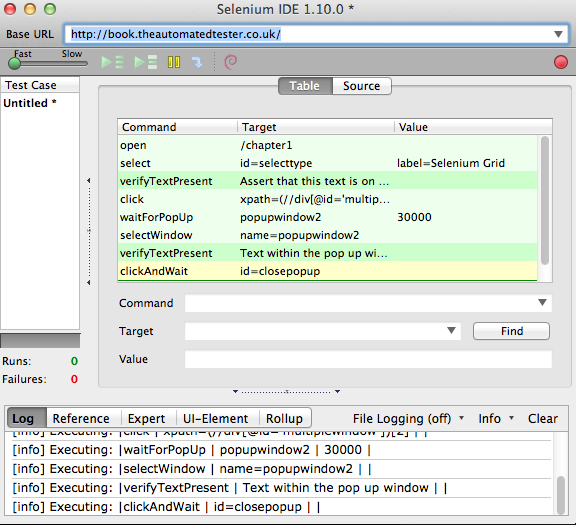576x525 pixels.
Task: Click into the Value input field
Action: [368, 359]
